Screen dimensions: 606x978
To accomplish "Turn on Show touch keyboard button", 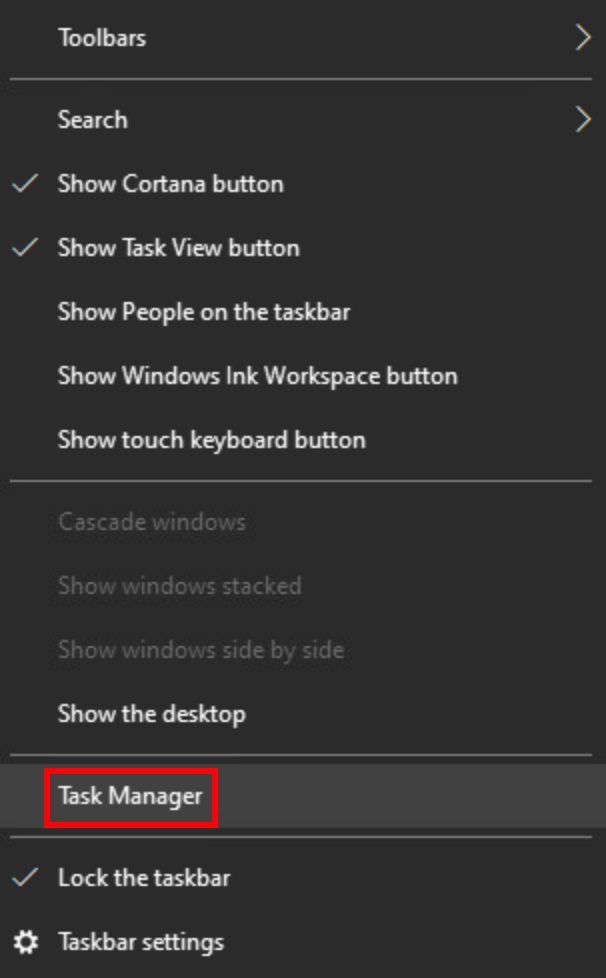I will tap(211, 440).
